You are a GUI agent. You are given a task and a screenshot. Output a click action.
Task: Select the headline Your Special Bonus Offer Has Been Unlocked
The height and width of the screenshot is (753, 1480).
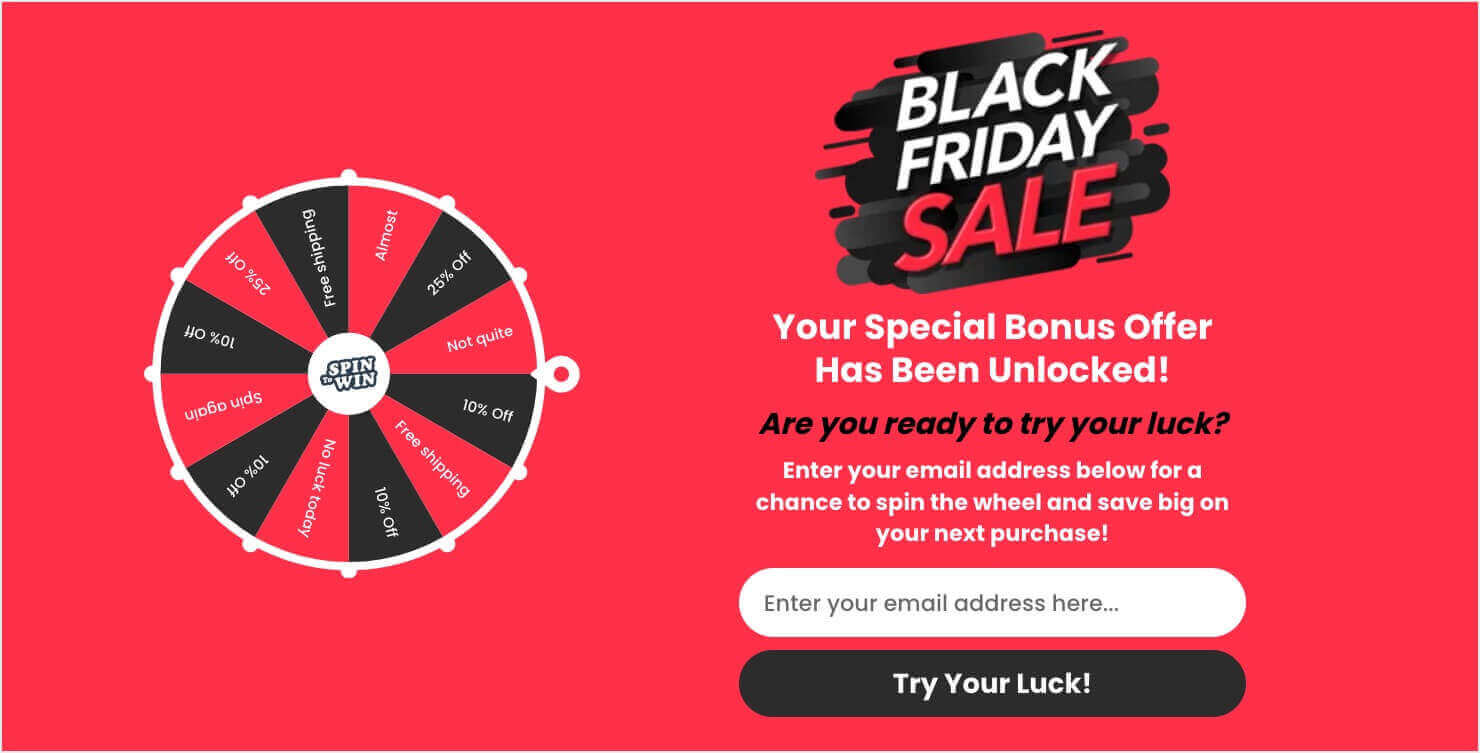(990, 348)
